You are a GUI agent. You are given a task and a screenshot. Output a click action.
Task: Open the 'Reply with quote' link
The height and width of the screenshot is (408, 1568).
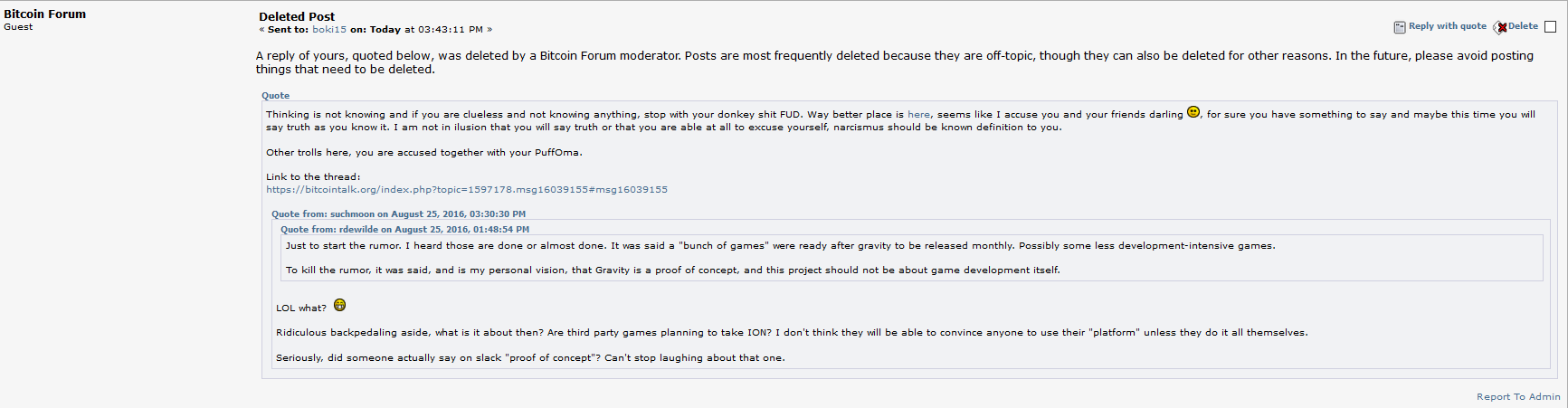click(x=1447, y=26)
